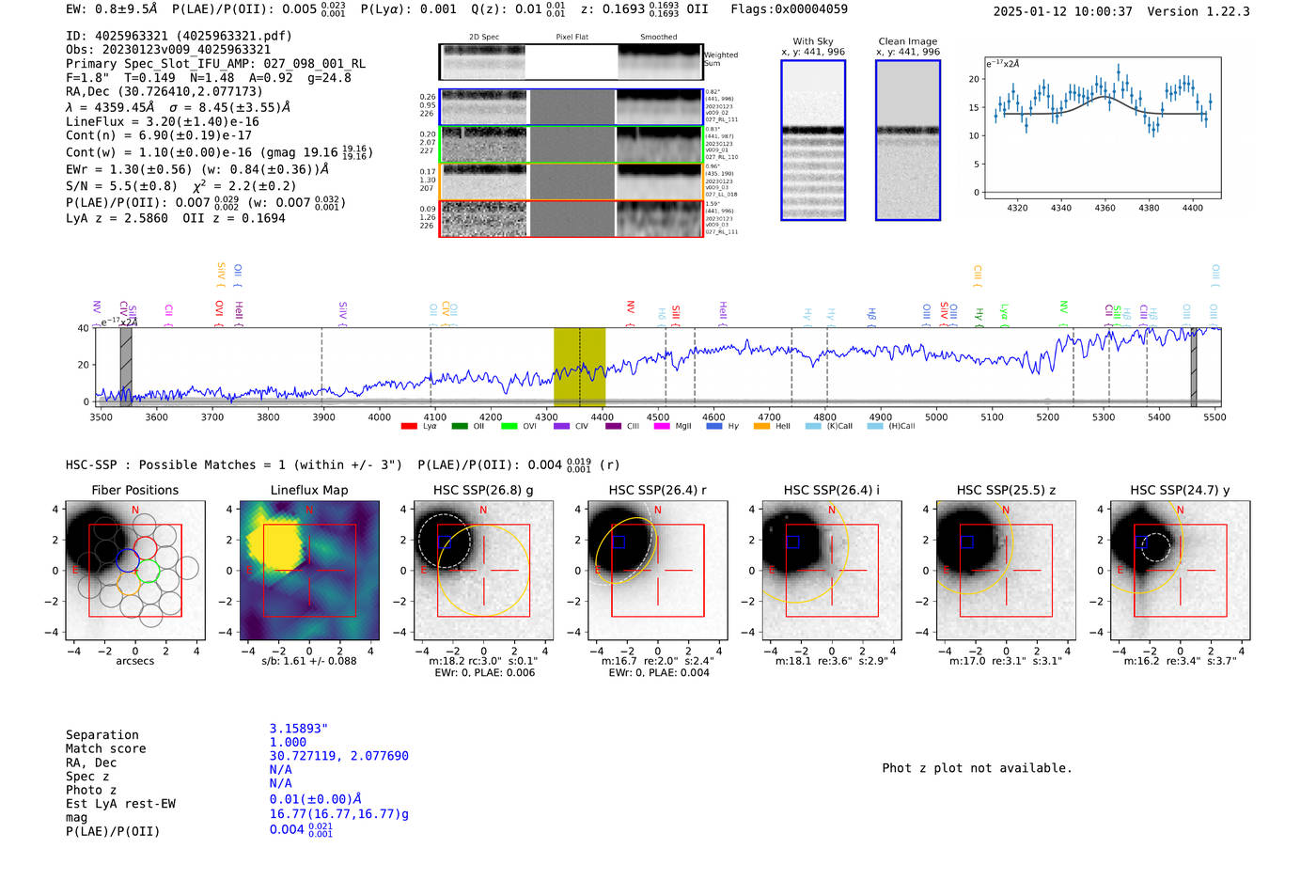Open the HSC SSP(26.8) g image
The image size is (1316, 896).
tap(483, 570)
